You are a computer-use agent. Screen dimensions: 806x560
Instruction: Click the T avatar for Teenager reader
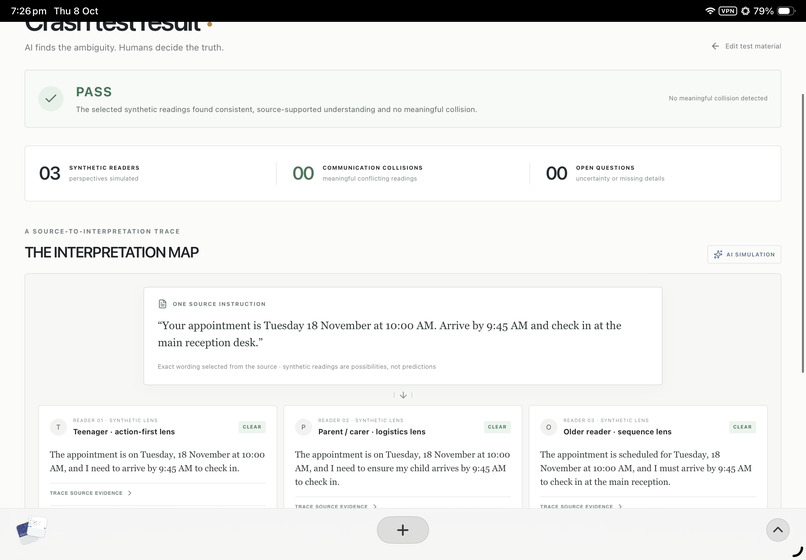tap(58, 427)
